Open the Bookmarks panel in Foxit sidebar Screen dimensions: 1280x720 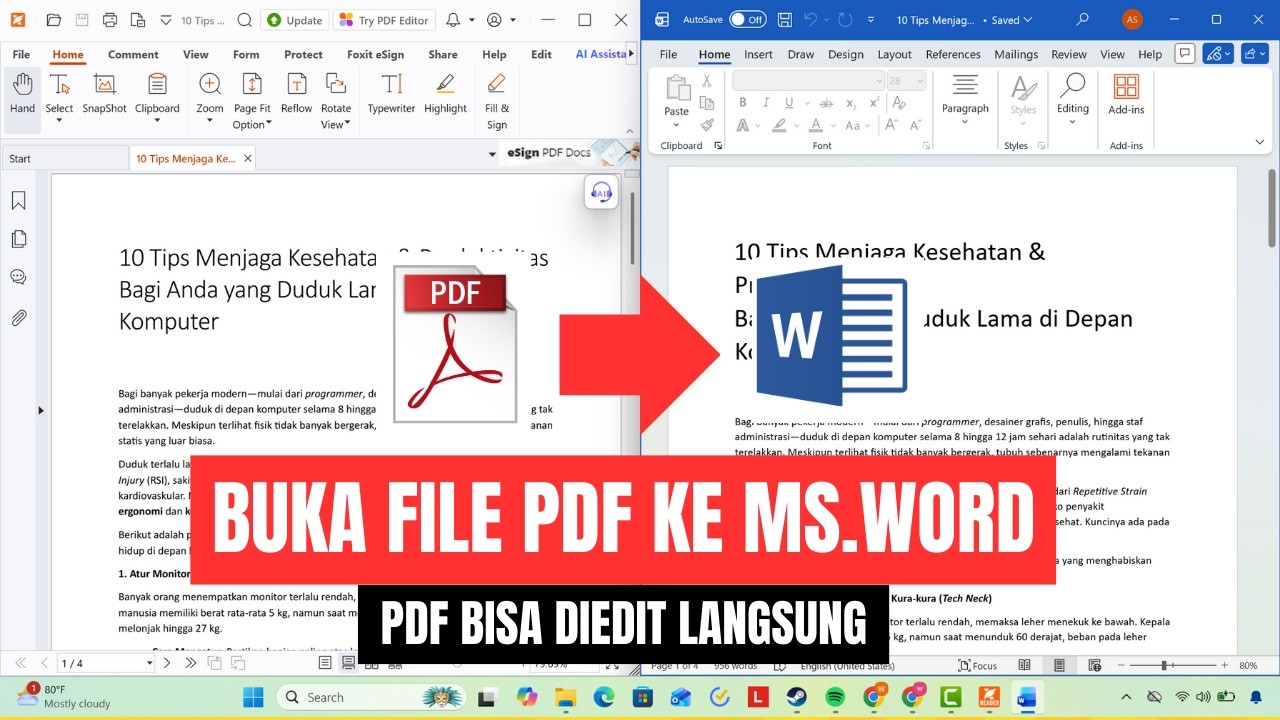[x=18, y=201]
